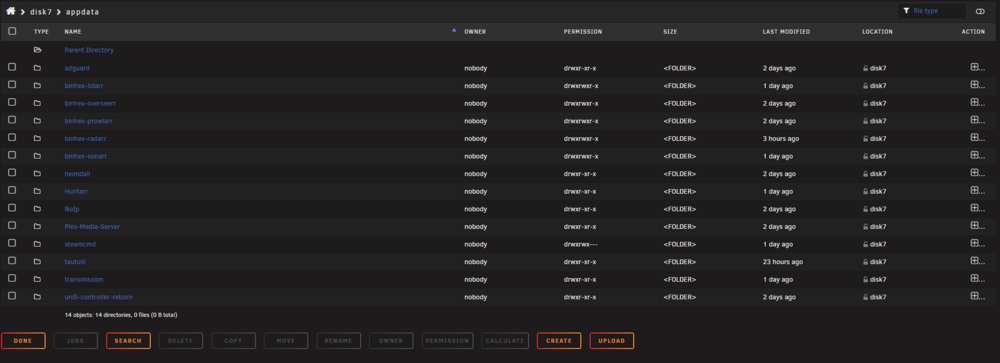Viewport: 1000px width, 363px height.
Task: Open the action menu icon for NoIp
Action: point(974,208)
